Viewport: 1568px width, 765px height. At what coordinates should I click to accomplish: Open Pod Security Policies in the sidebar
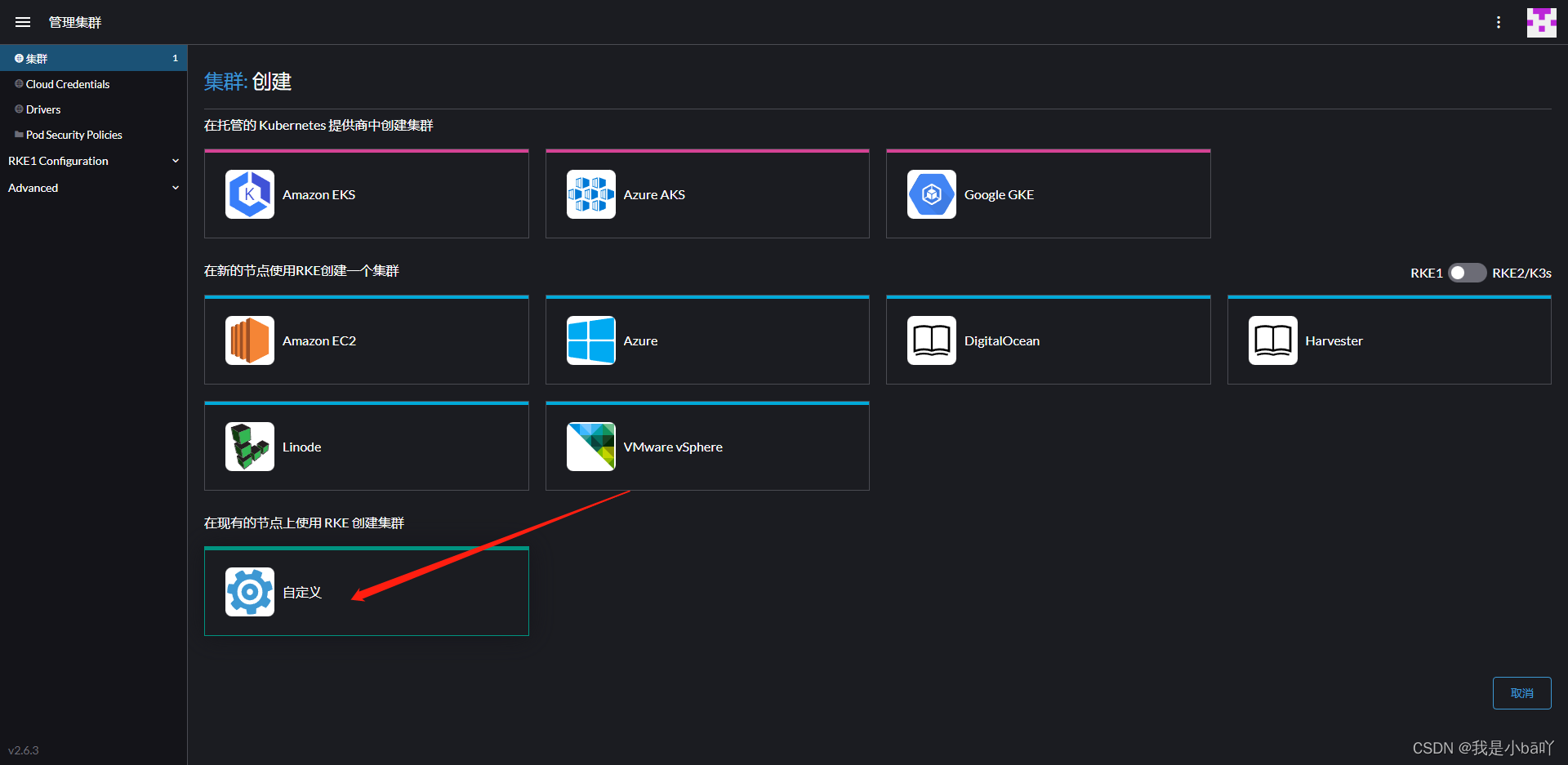click(94, 134)
